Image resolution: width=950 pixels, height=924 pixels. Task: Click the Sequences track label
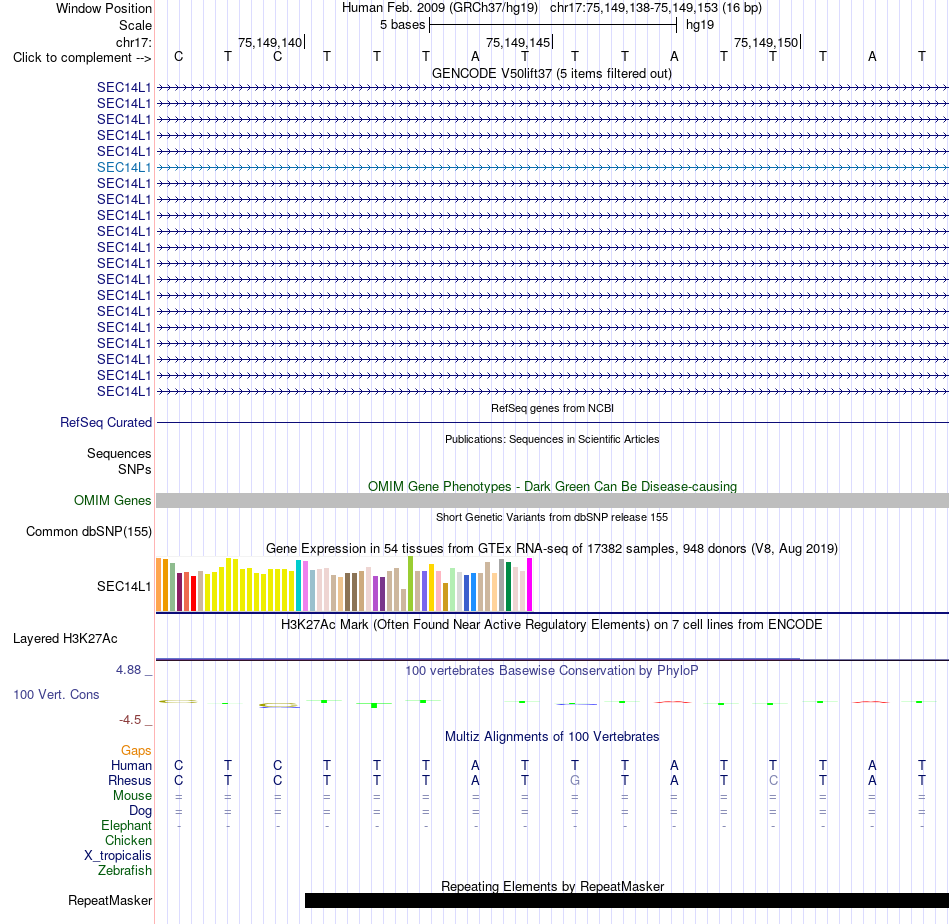(119, 453)
